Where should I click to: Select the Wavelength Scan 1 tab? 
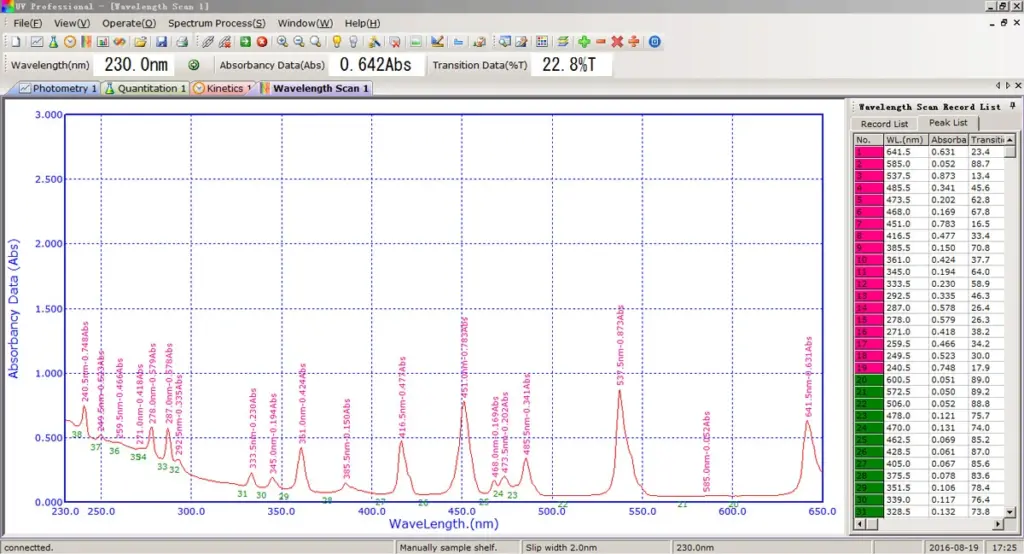click(x=315, y=88)
